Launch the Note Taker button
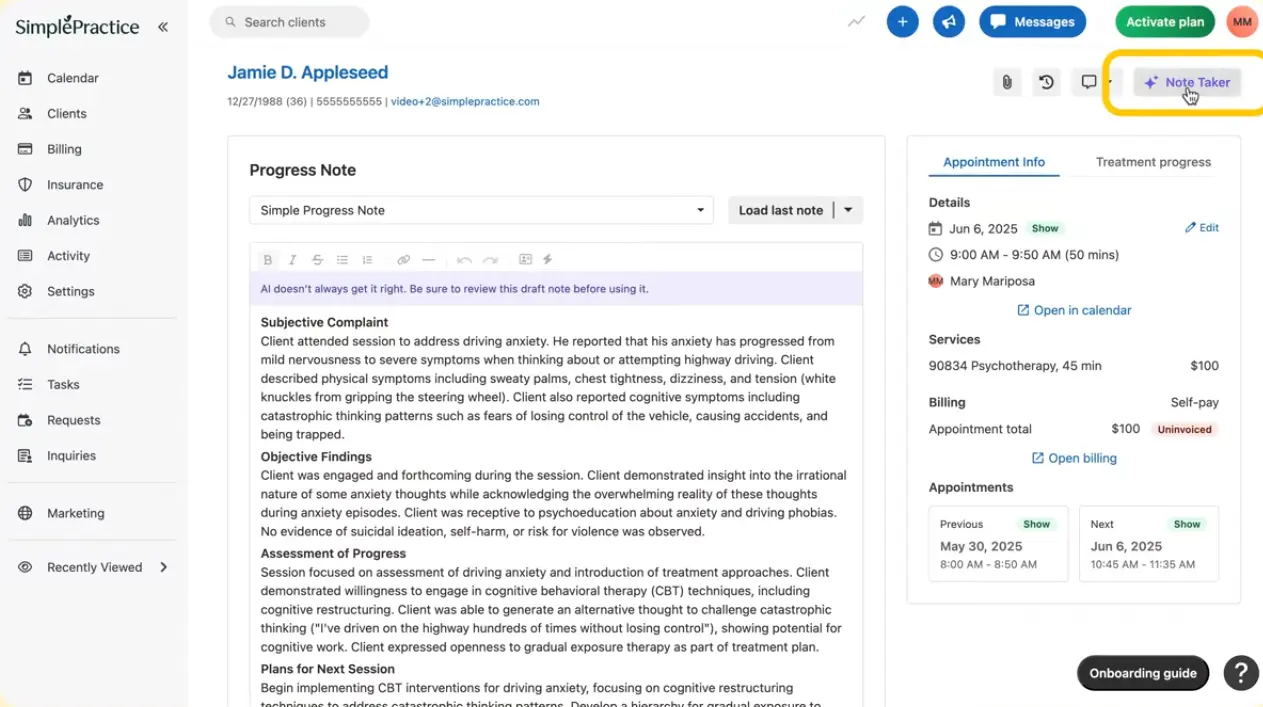Screen dimensions: 1263x707 1187,82
